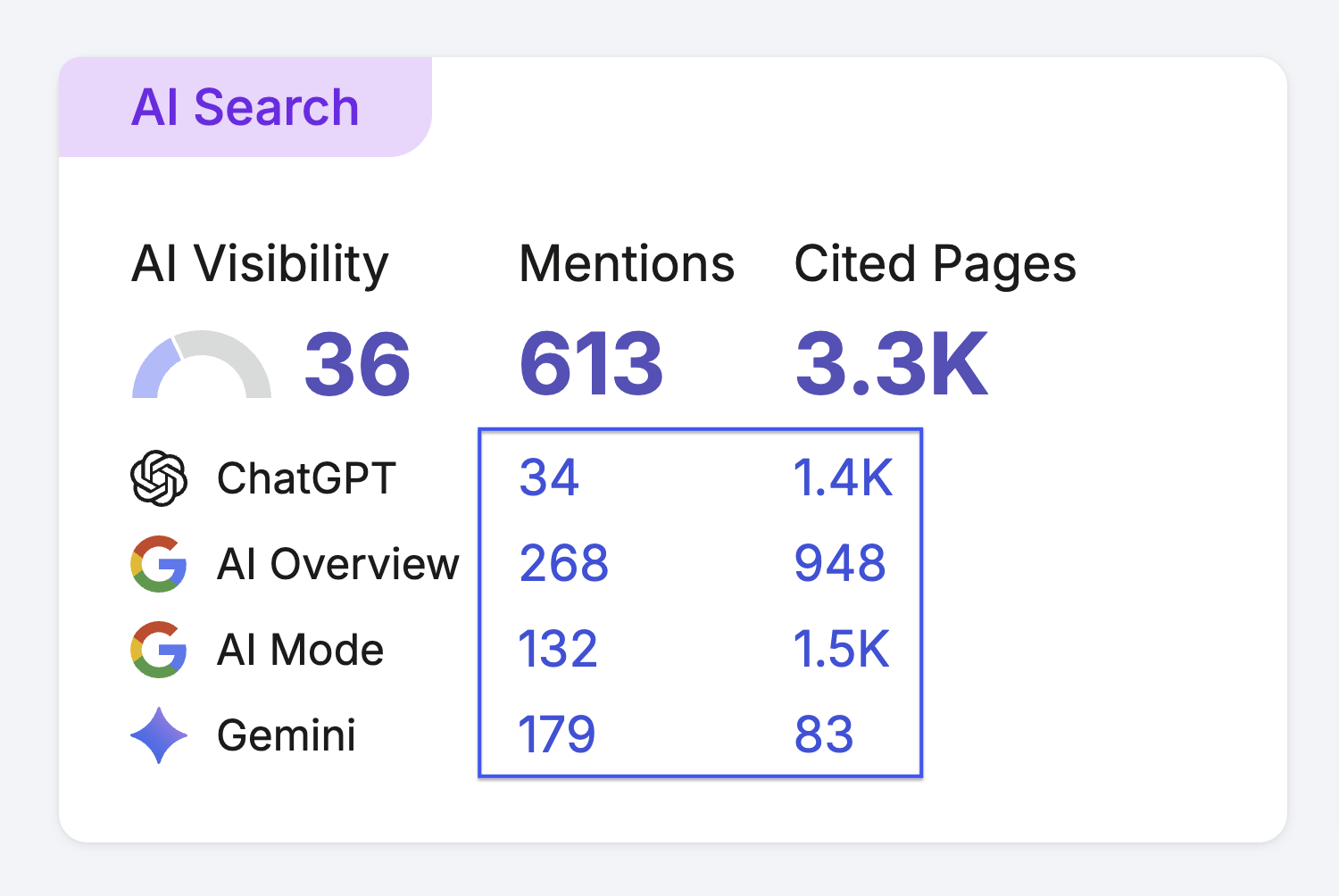
Task: Open the AI Search tab label
Action: [245, 107]
